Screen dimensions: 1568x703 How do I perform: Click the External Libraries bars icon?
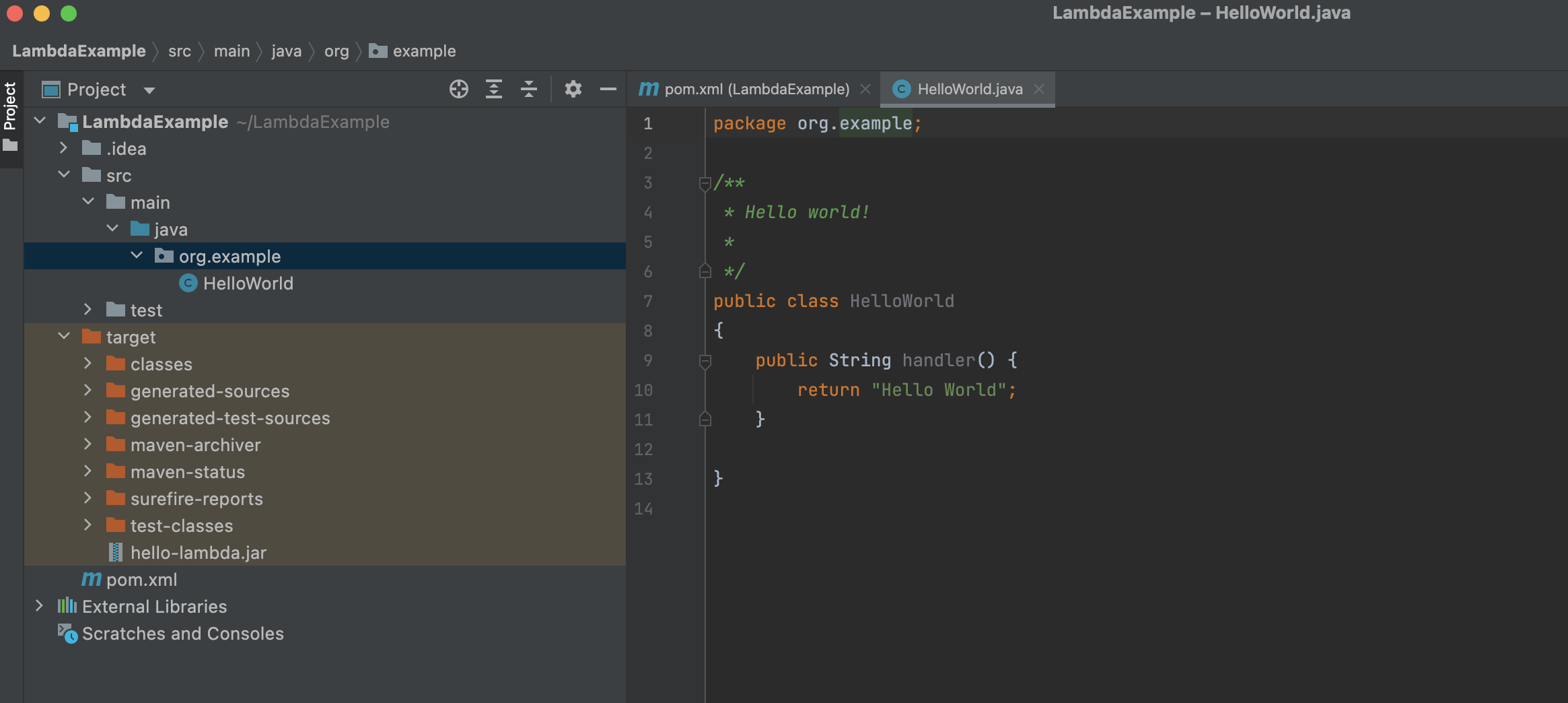click(x=67, y=605)
